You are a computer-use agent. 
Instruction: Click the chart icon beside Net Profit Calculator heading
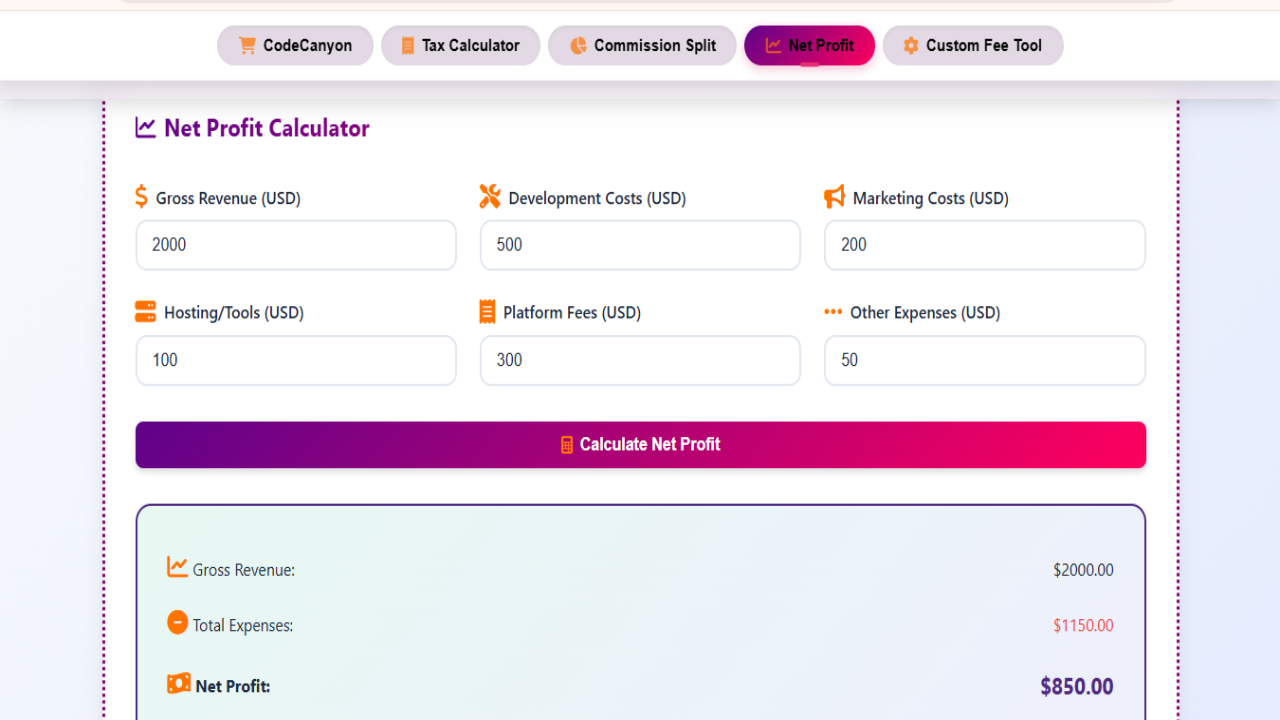[146, 128]
